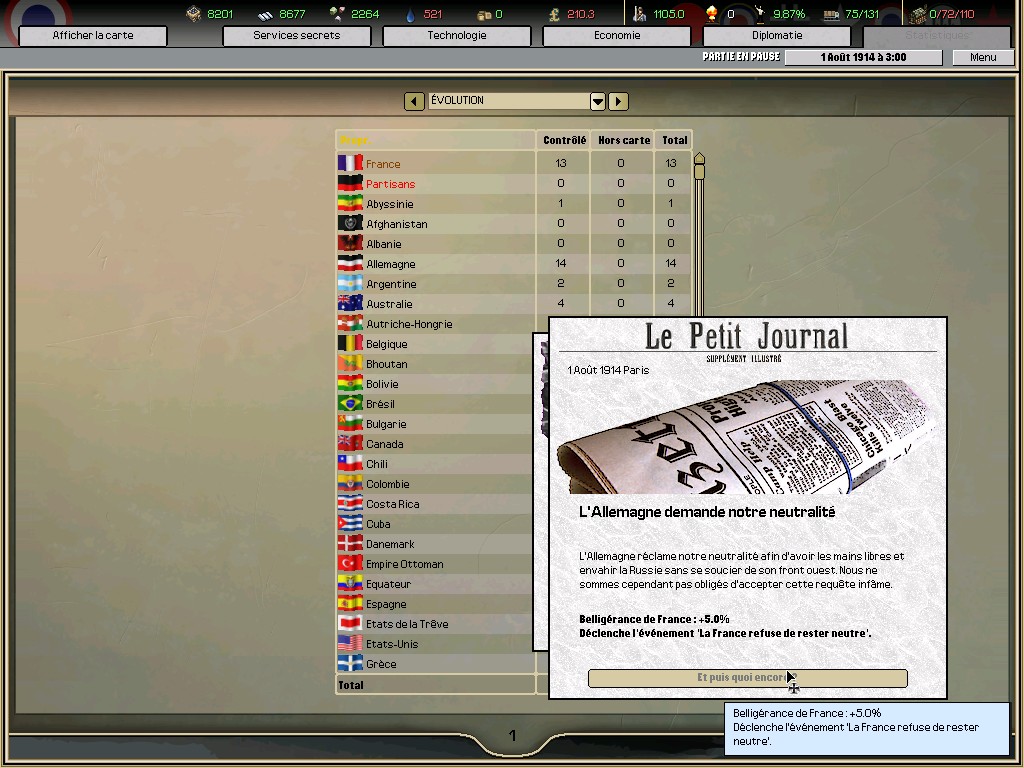Viewport: 1024px width, 768px height.
Task: Click the 'Total' row label at the table bottom
Action: pyautogui.click(x=351, y=685)
